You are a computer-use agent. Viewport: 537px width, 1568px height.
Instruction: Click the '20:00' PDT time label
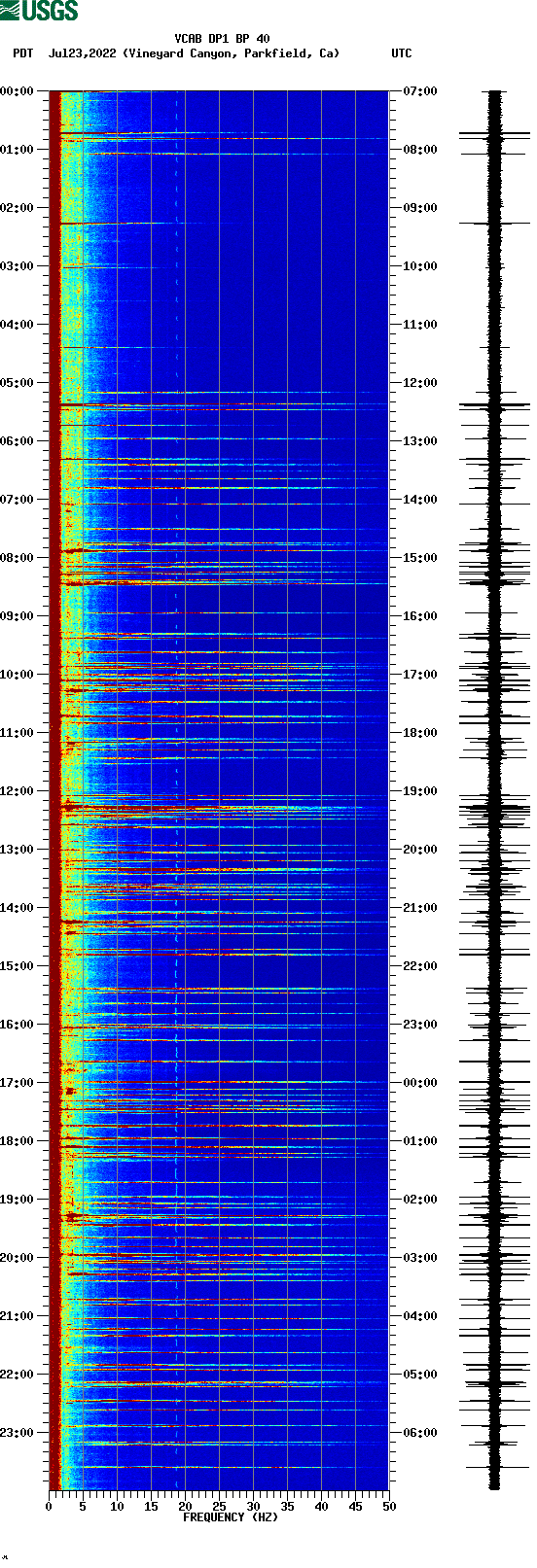(x=18, y=1258)
